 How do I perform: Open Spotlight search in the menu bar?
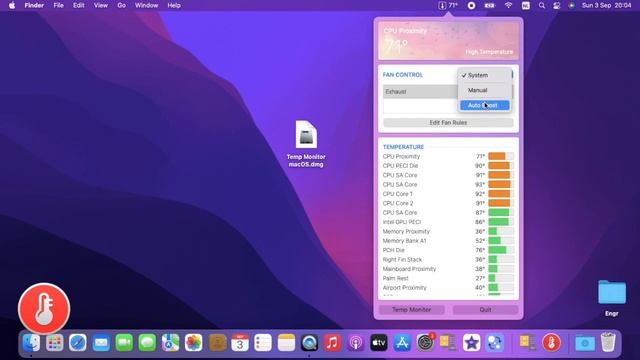click(542, 5)
